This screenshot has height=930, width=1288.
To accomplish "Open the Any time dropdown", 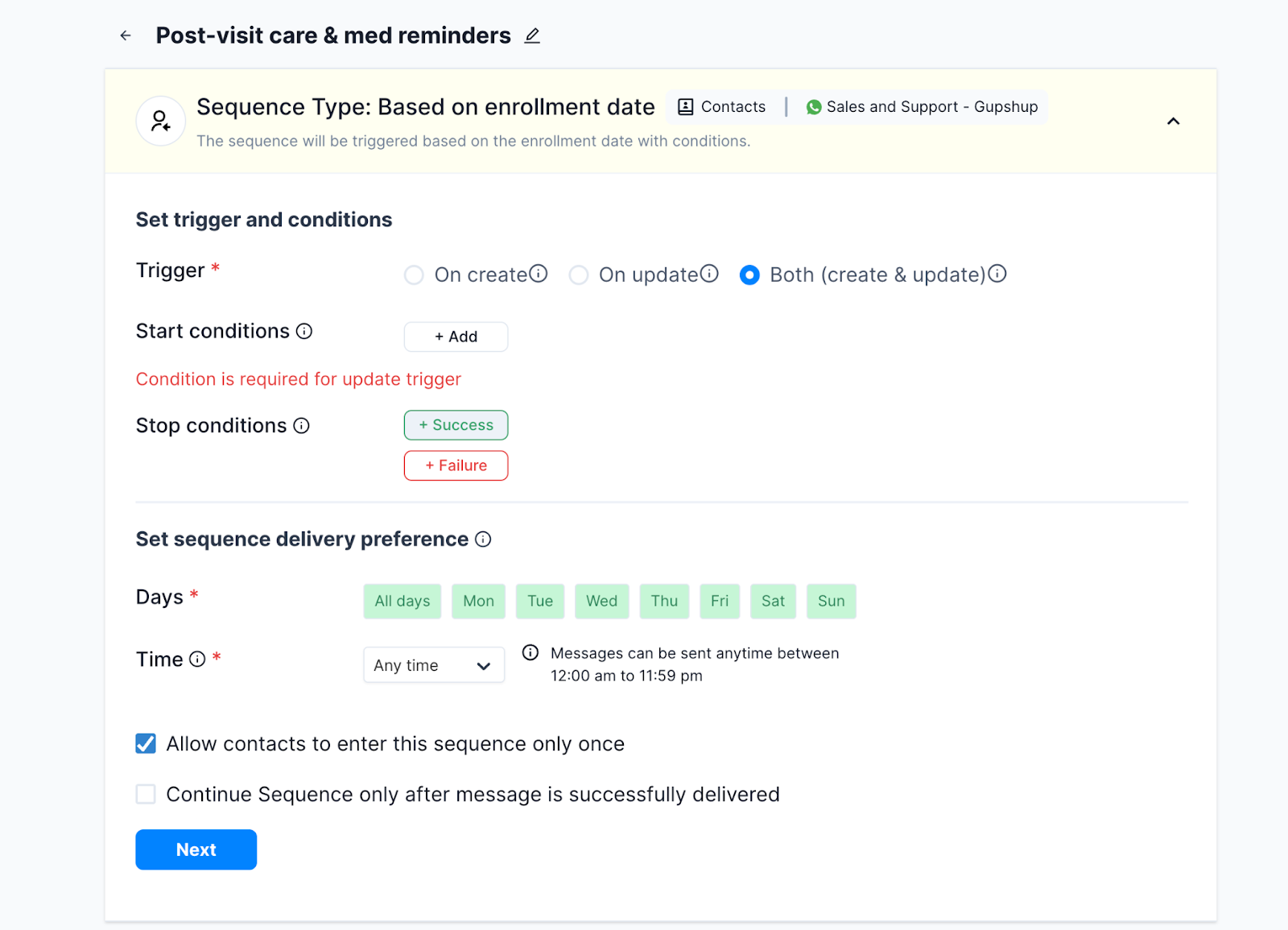I will [x=434, y=665].
